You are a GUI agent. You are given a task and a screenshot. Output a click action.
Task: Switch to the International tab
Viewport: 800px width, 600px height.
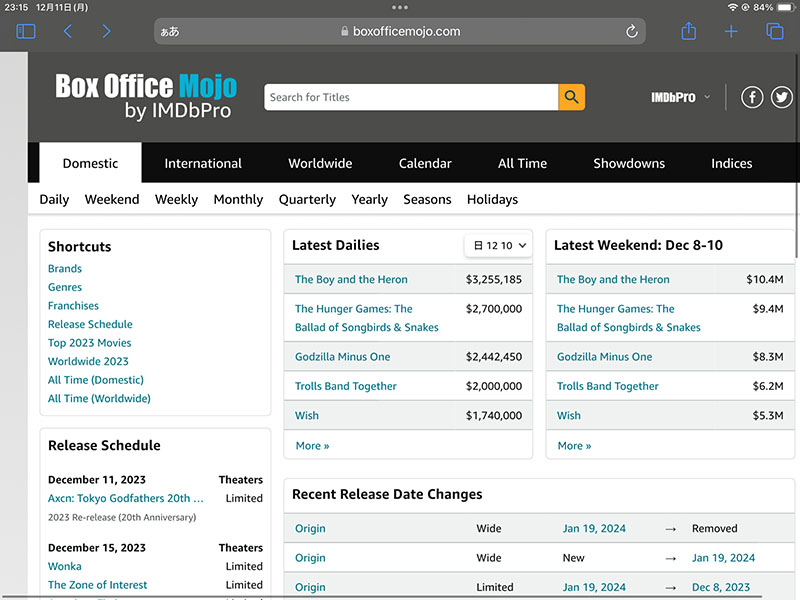pyautogui.click(x=203, y=163)
